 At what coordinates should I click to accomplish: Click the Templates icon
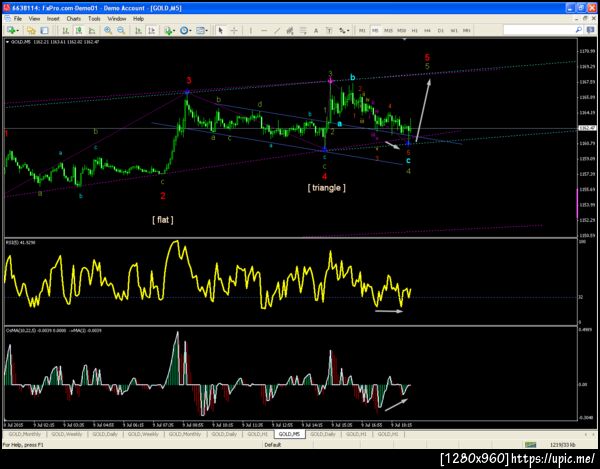[201, 31]
